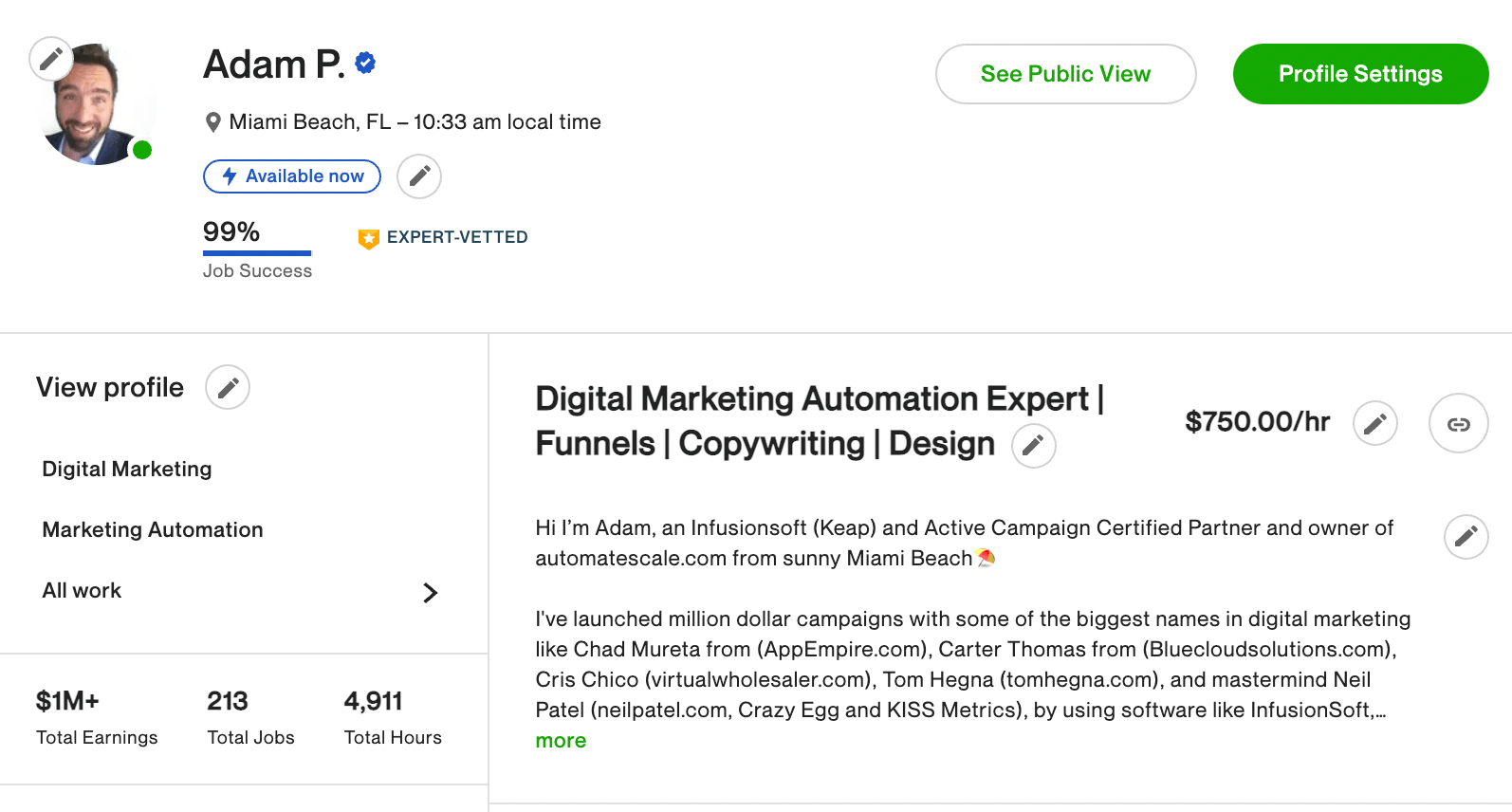The image size is (1512, 812).
Task: Open the All work profile entry
Action: (241, 591)
